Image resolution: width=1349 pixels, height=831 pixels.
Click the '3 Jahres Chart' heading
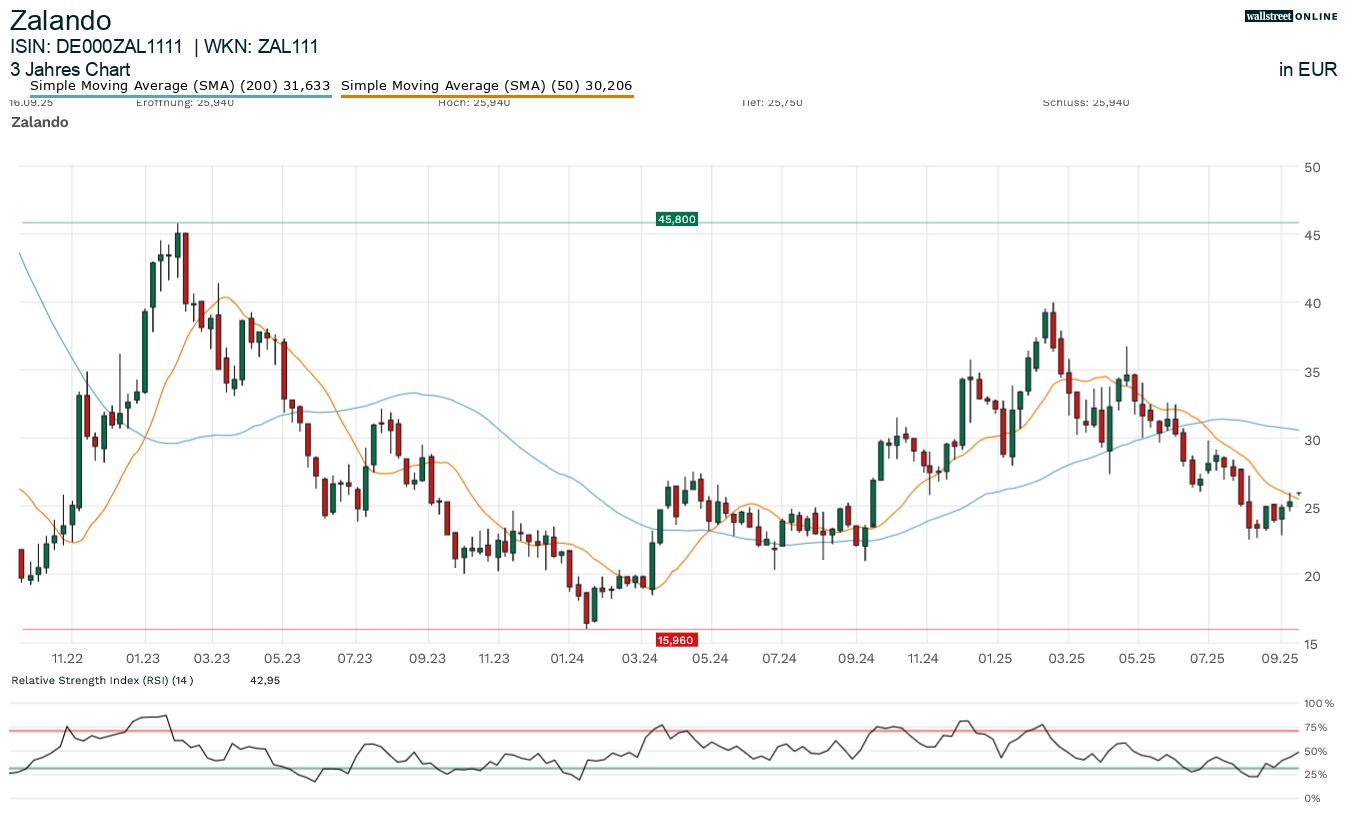pos(70,70)
